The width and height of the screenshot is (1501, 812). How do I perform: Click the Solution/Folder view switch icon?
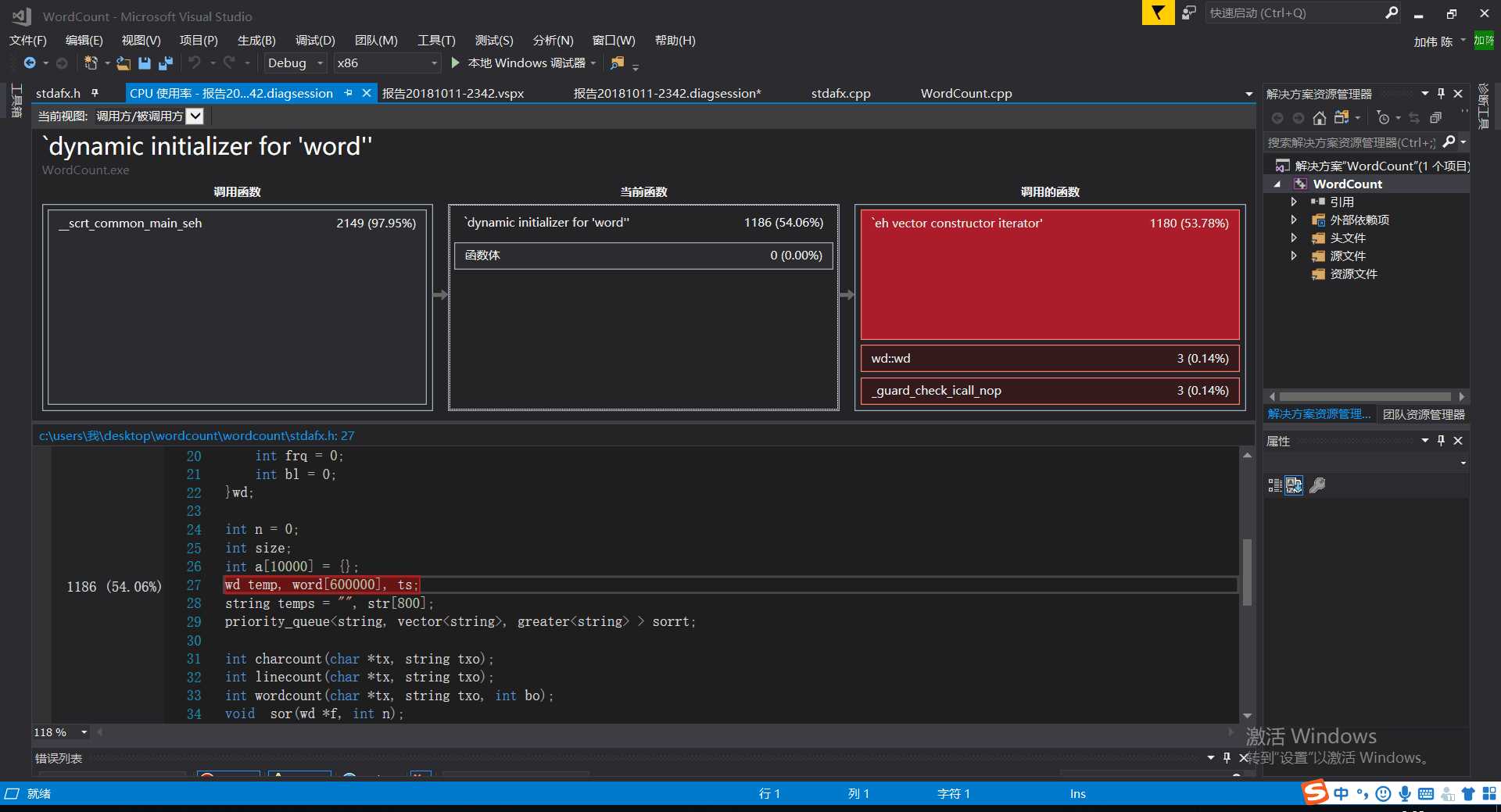coord(1342,118)
